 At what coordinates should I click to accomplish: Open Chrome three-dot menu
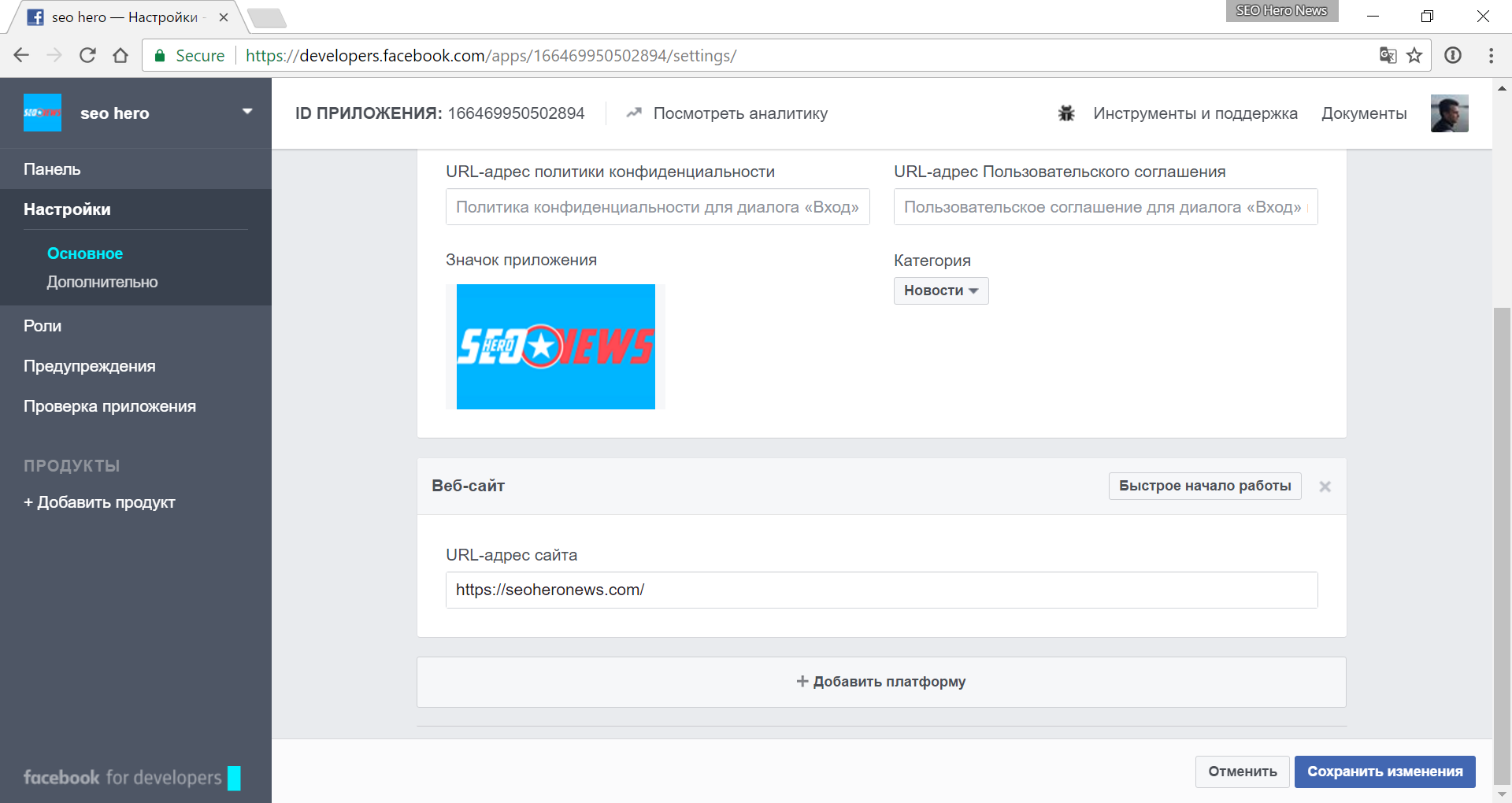pos(1491,55)
